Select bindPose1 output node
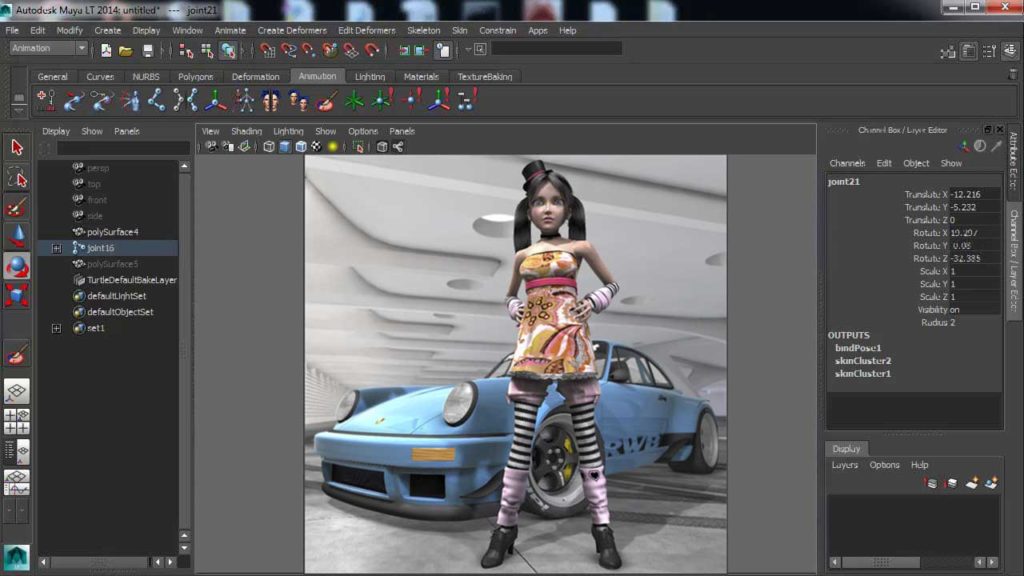 click(x=857, y=348)
